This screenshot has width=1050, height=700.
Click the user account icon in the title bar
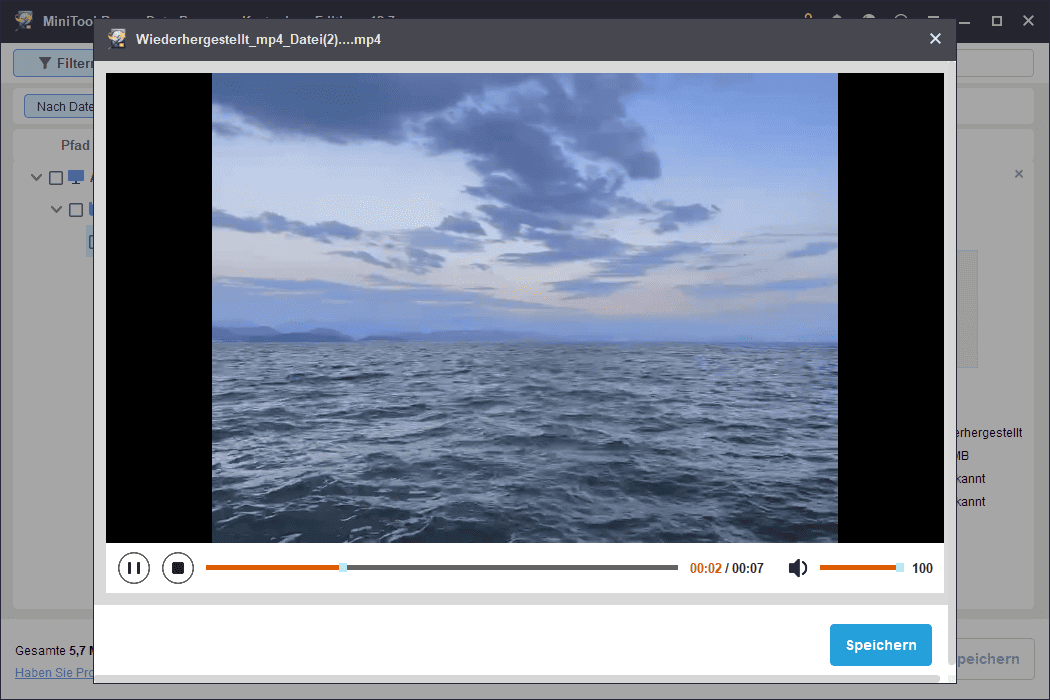(x=836, y=20)
